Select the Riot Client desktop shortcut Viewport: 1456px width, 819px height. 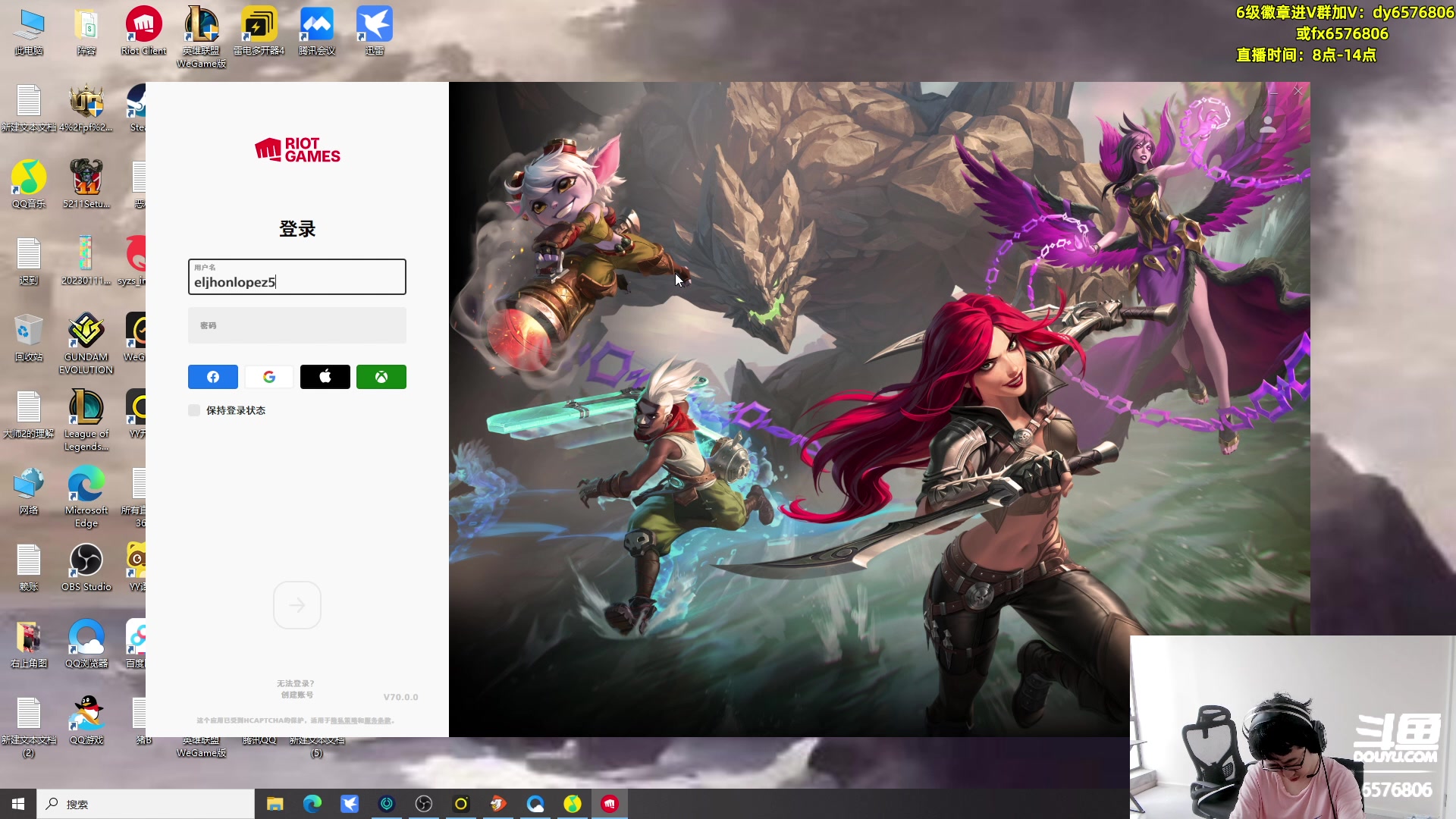[x=144, y=33]
